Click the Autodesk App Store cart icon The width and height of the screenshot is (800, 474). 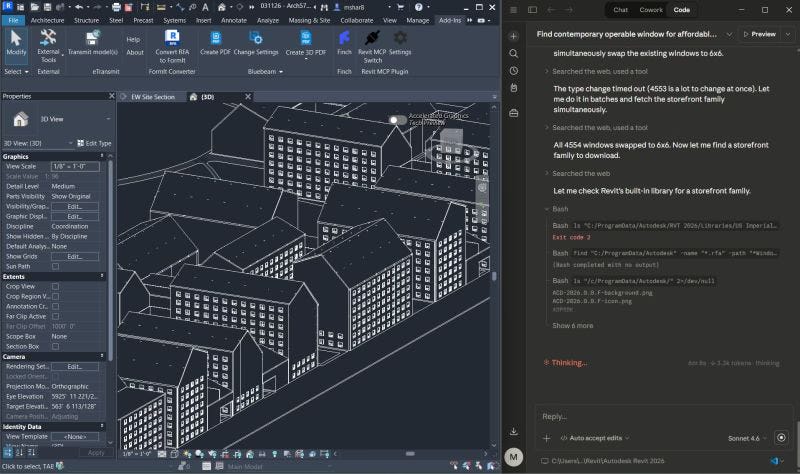click(400, 7)
